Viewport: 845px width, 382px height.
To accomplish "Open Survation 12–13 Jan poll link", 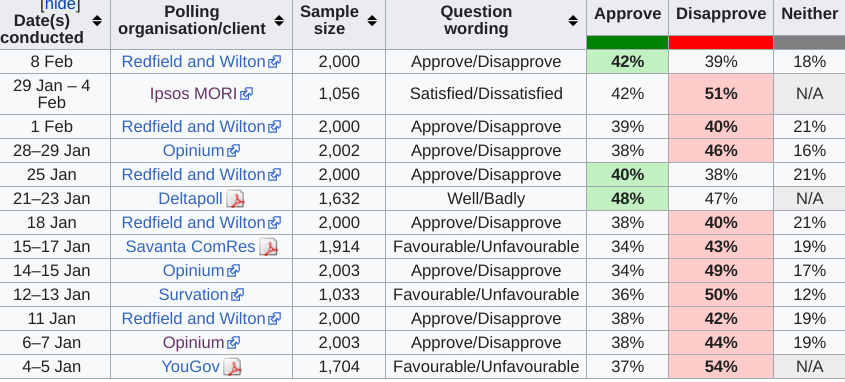I will [x=193, y=295].
